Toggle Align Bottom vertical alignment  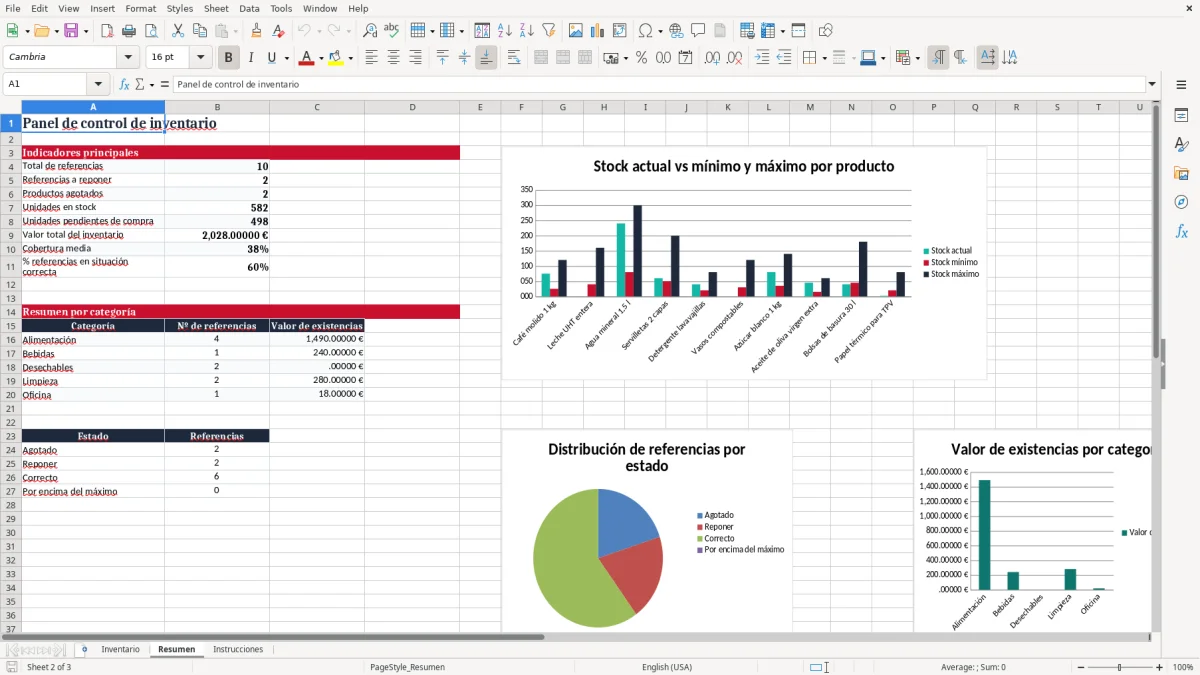(486, 58)
